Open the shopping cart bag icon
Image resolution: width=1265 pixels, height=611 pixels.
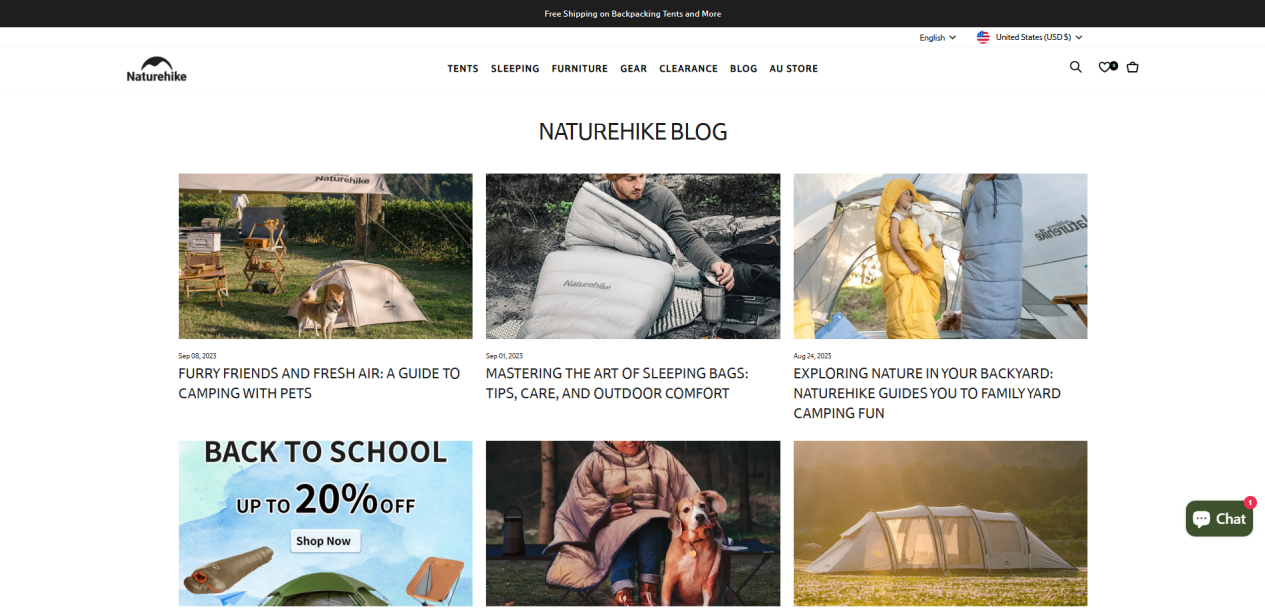click(1132, 67)
